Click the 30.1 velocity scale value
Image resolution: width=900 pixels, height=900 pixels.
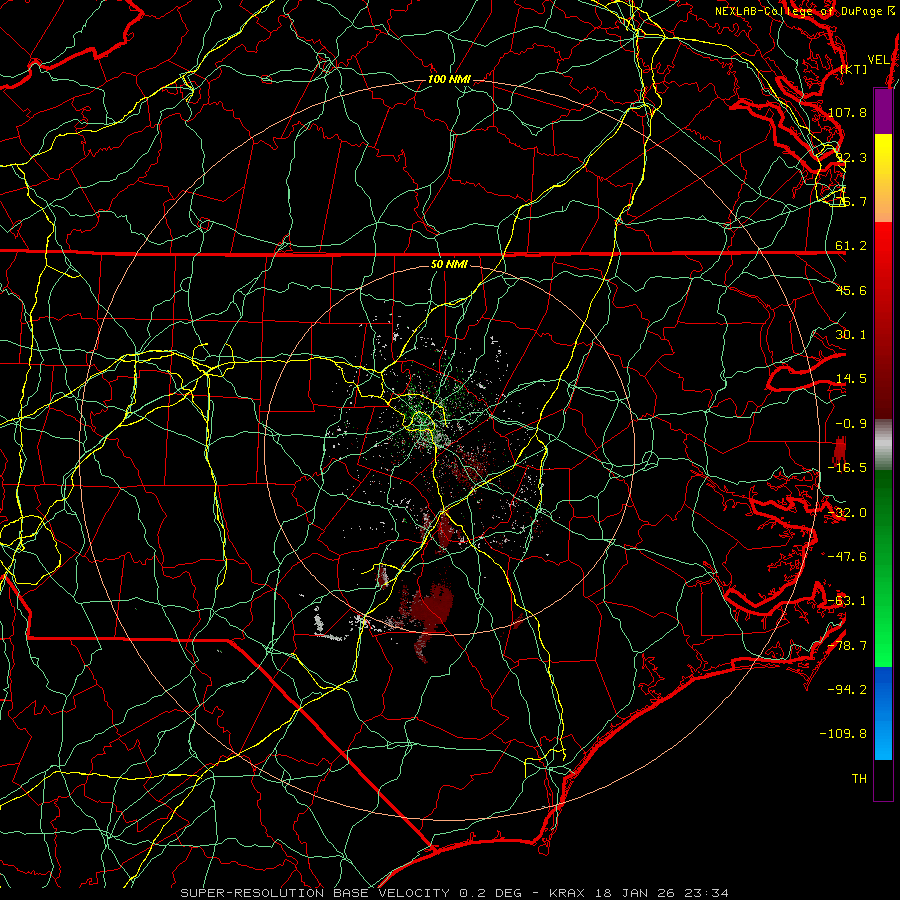[x=851, y=335]
